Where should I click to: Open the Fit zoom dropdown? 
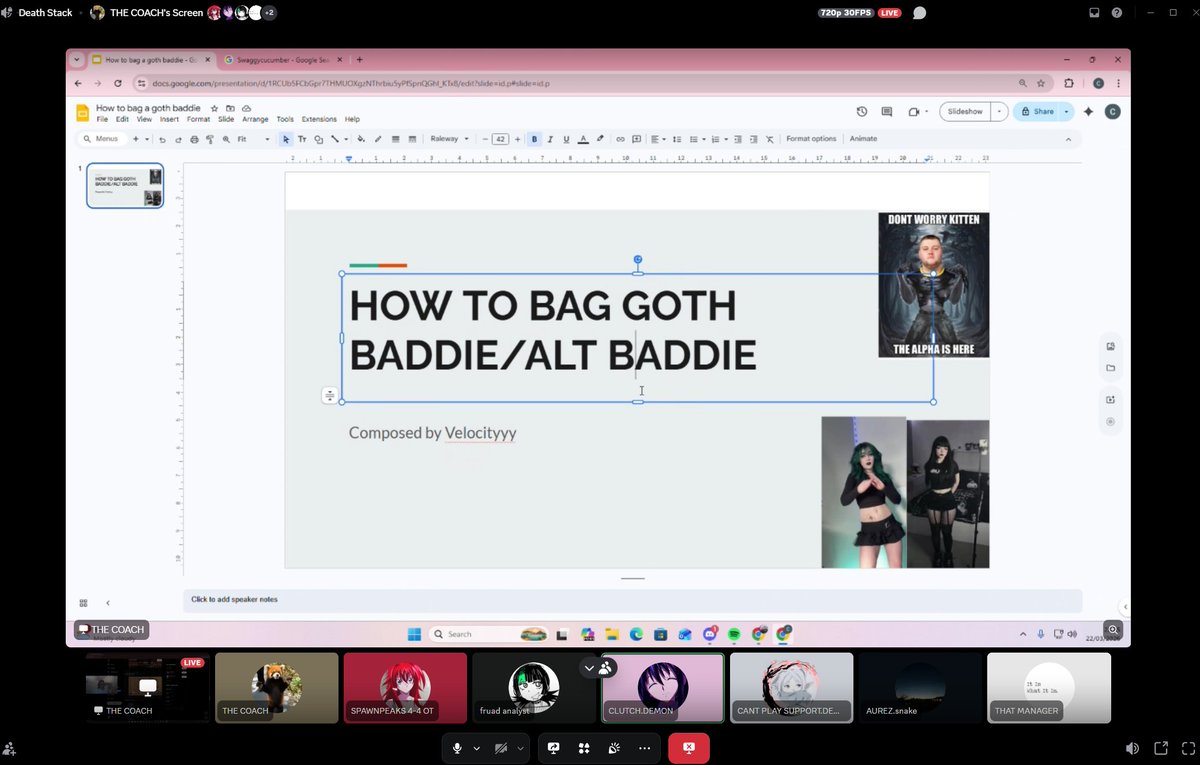coord(253,139)
